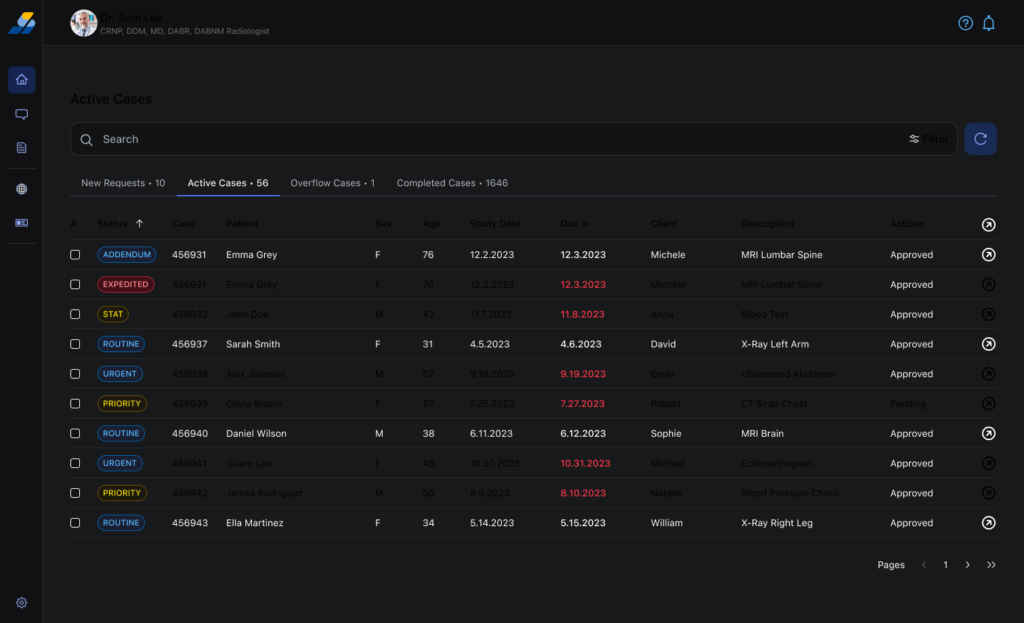Image resolution: width=1024 pixels, height=623 pixels.
Task: Click the refresh cases button
Action: pyautogui.click(x=980, y=139)
